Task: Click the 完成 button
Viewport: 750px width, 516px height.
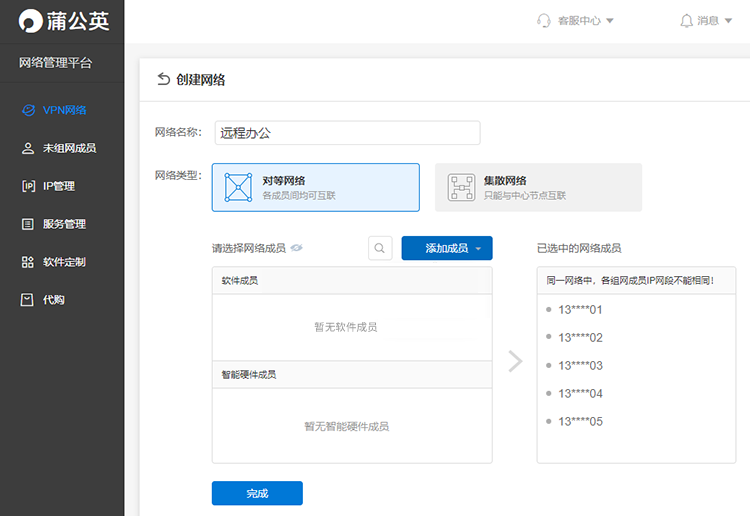Action: click(257, 493)
